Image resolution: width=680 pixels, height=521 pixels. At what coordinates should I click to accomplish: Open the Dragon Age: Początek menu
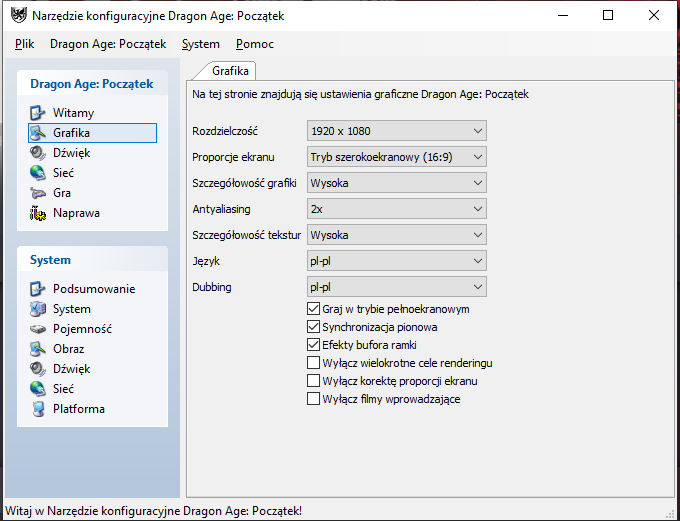pos(108,44)
